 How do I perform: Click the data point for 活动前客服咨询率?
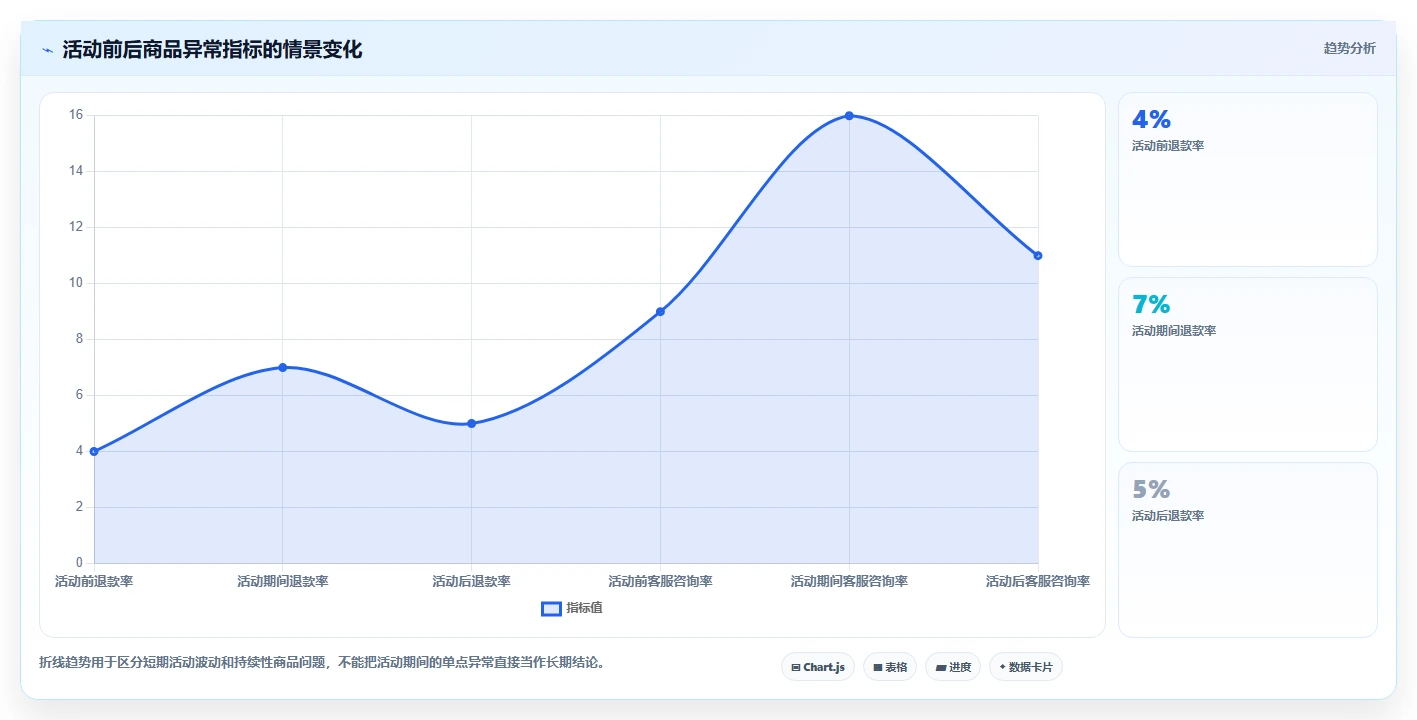tap(660, 311)
